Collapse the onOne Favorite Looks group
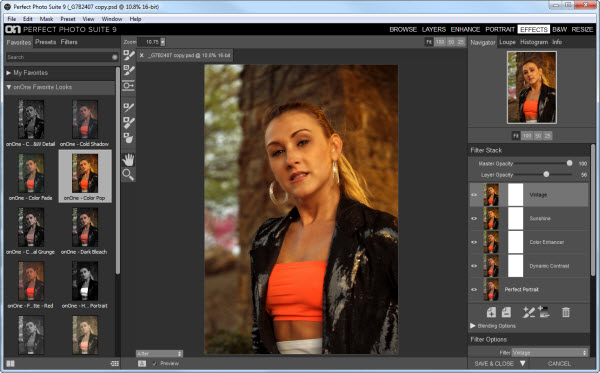Image resolution: width=600 pixels, height=373 pixels. [8, 87]
